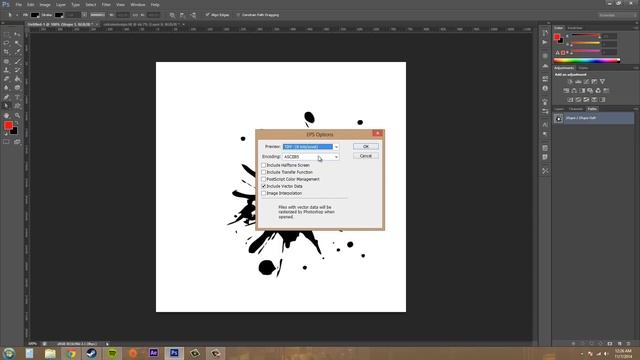
Task: Enable Include Halftone Screen checkbox
Action: click(x=264, y=165)
